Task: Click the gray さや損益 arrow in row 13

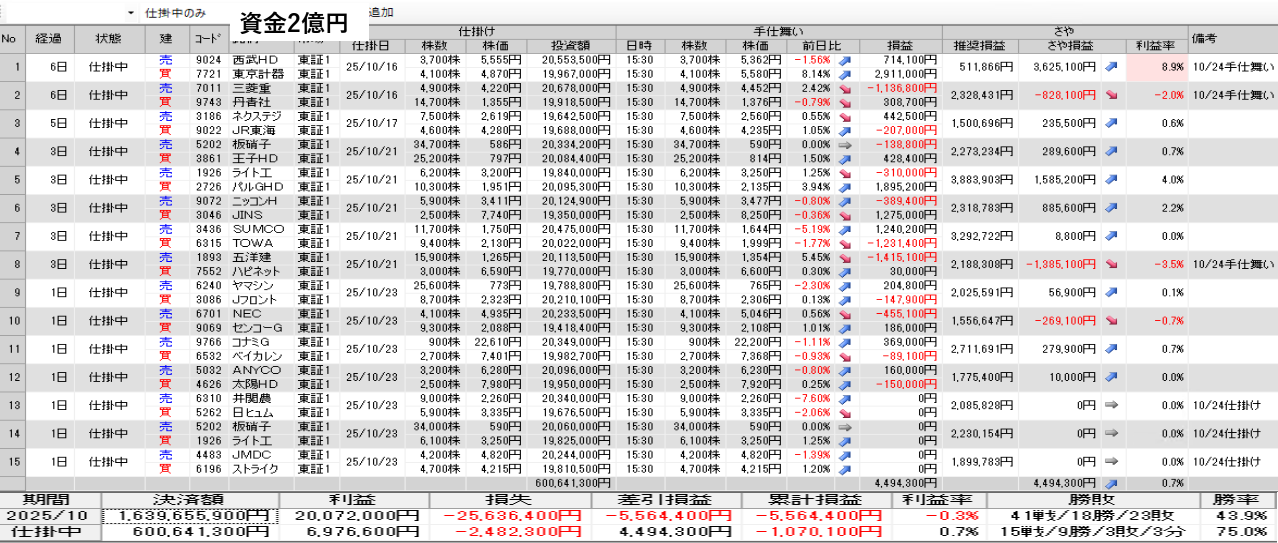Action: click(x=1112, y=405)
